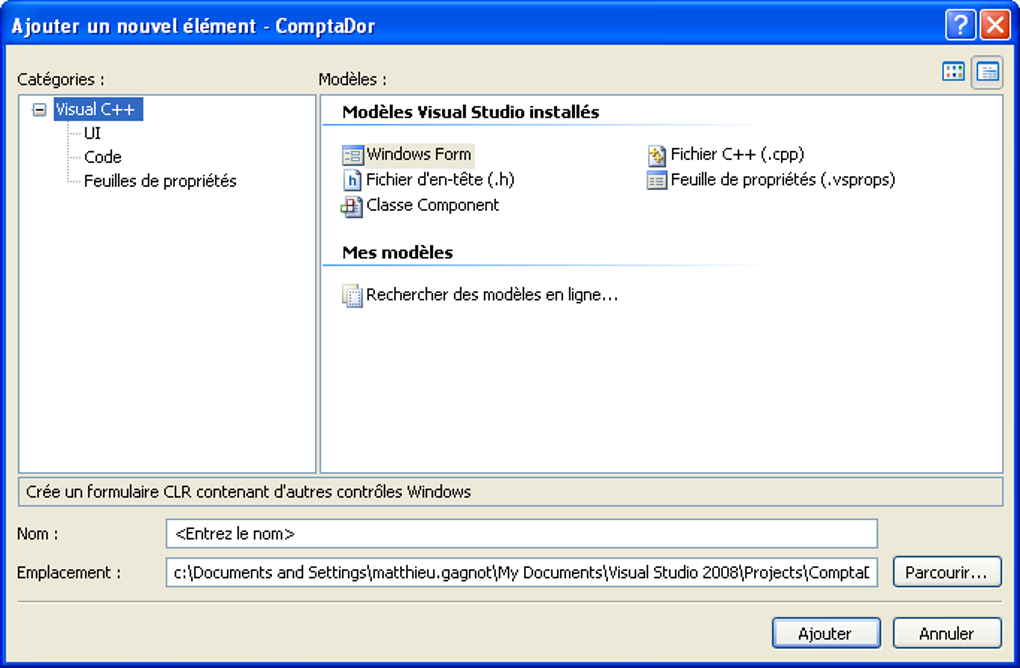This screenshot has width=1020, height=668.
Task: Open the Code category
Action: 103,157
